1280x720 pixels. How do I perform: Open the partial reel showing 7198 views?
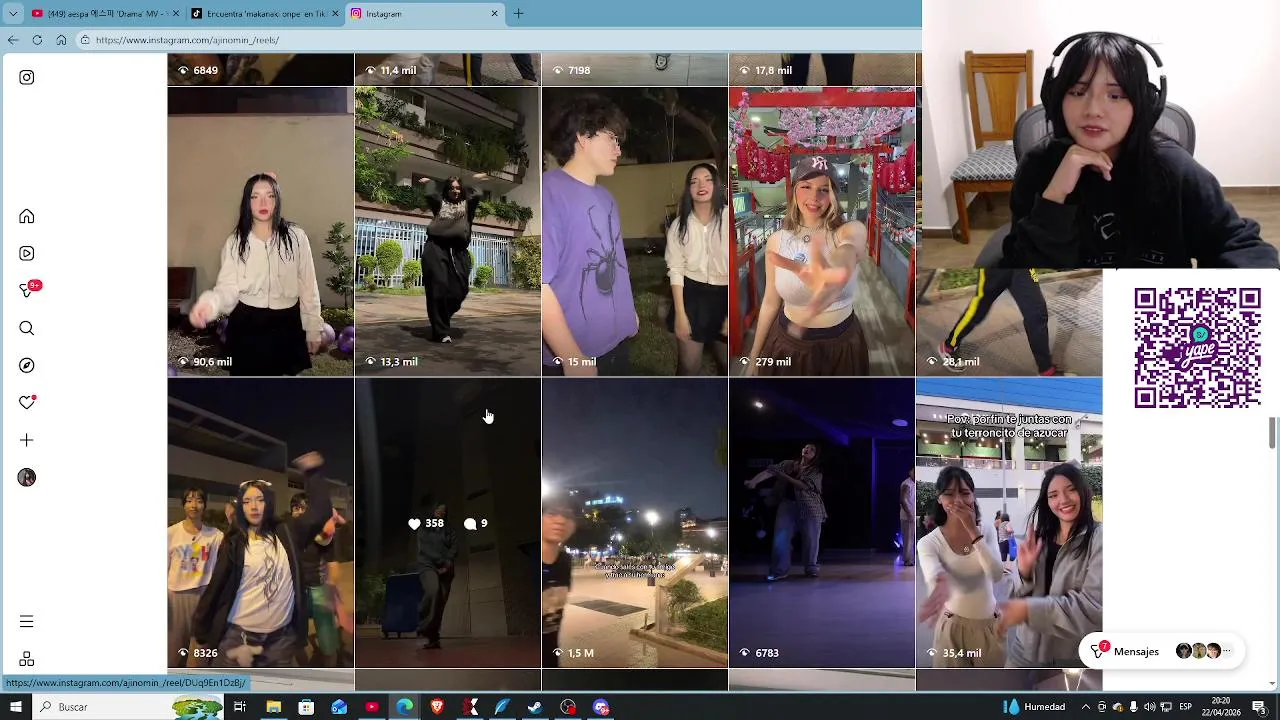[x=634, y=70]
